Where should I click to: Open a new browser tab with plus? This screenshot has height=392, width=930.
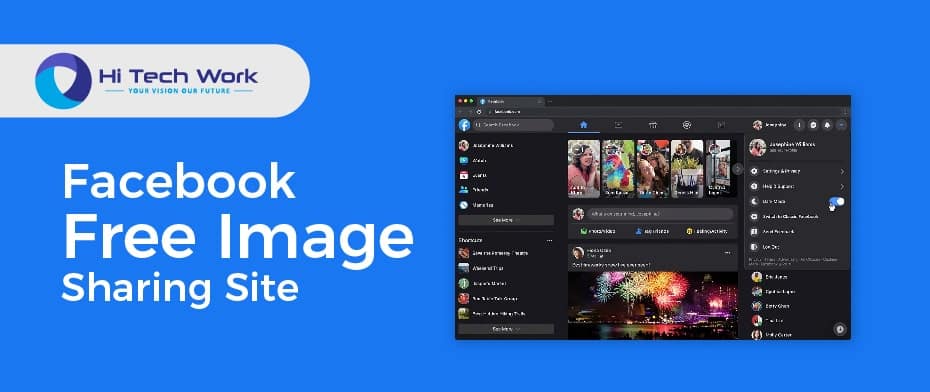pyautogui.click(x=550, y=101)
